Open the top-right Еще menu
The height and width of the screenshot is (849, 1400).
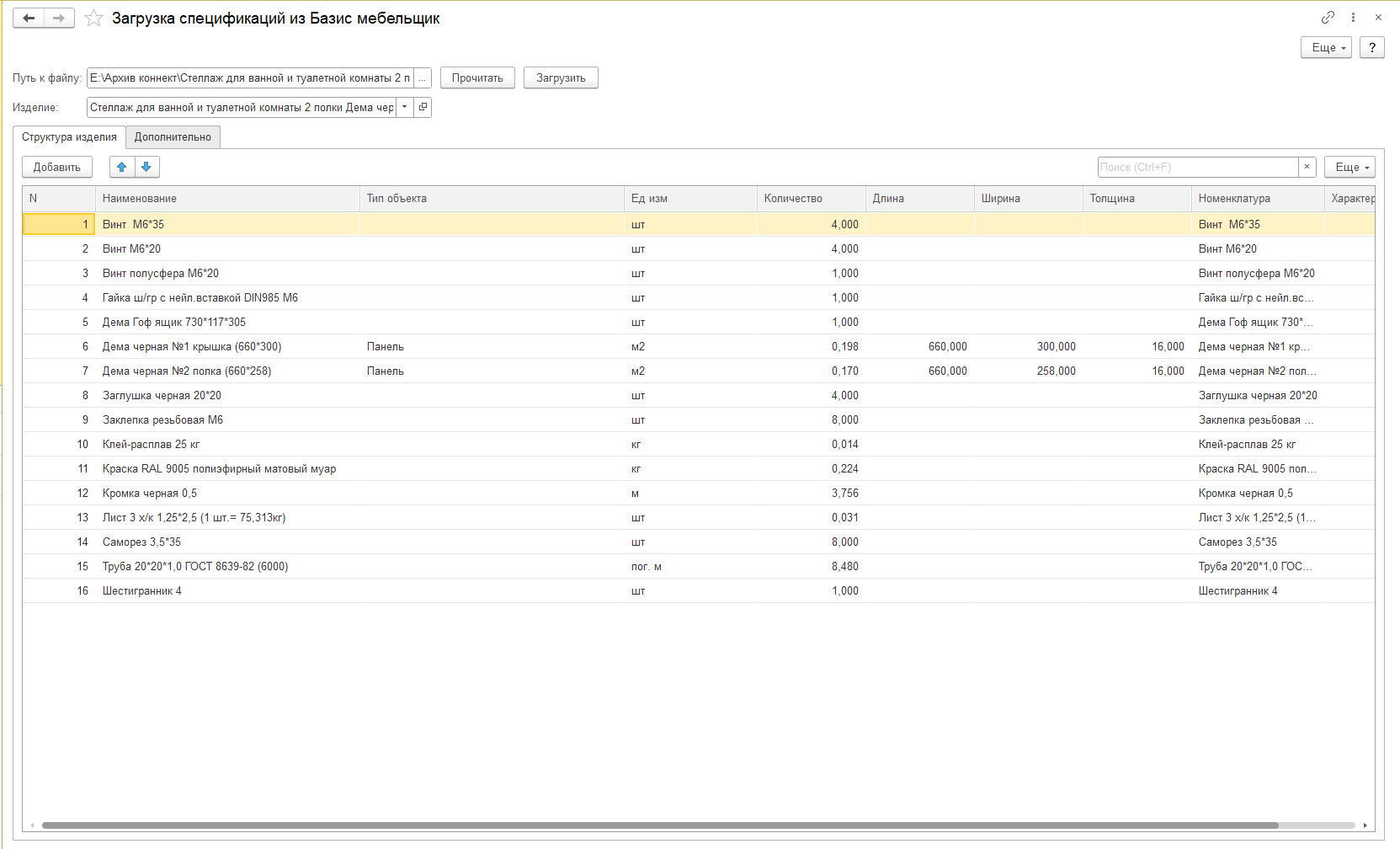(x=1327, y=47)
